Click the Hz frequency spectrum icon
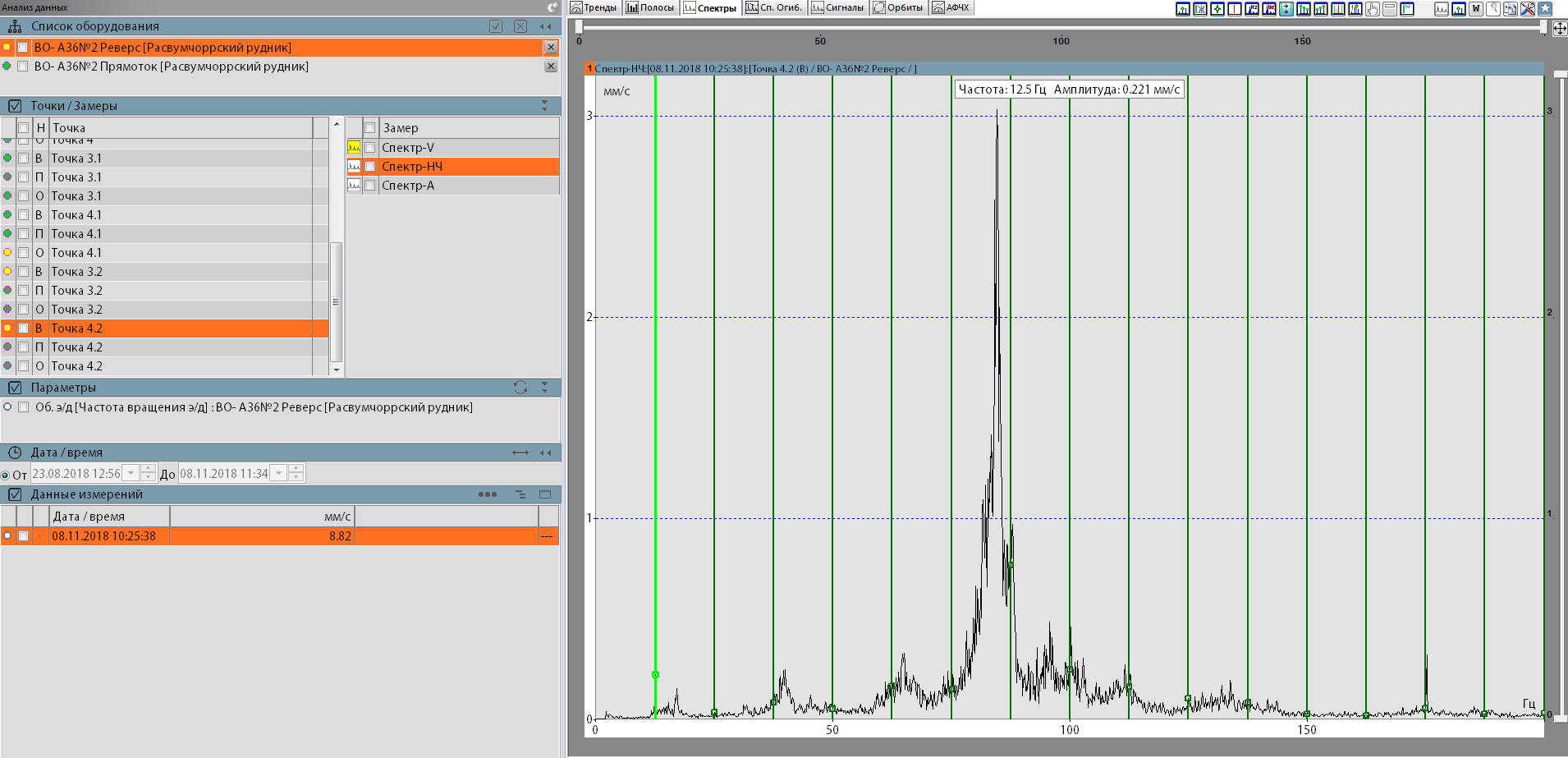This screenshot has width=1568, height=758. [x=1252, y=9]
